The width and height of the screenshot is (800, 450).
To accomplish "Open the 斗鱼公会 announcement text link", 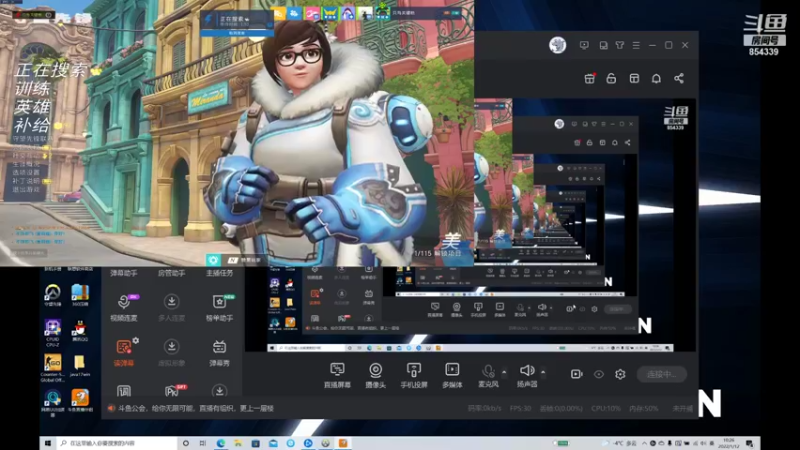I will (196, 408).
